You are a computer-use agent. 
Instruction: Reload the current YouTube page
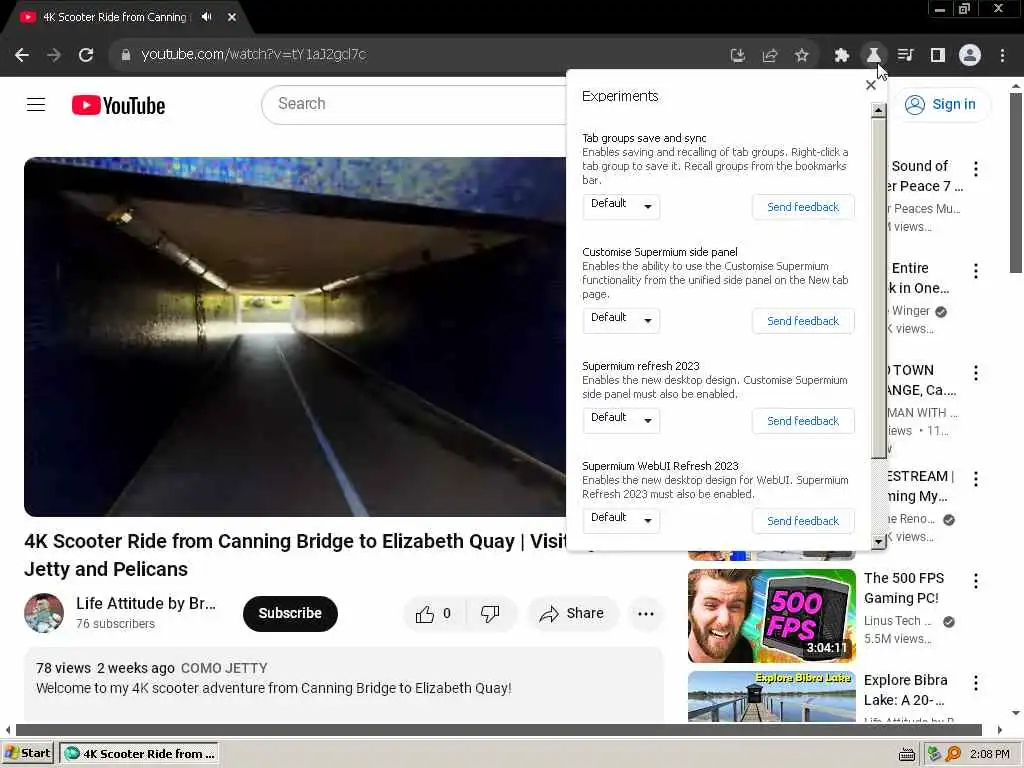[x=86, y=55]
